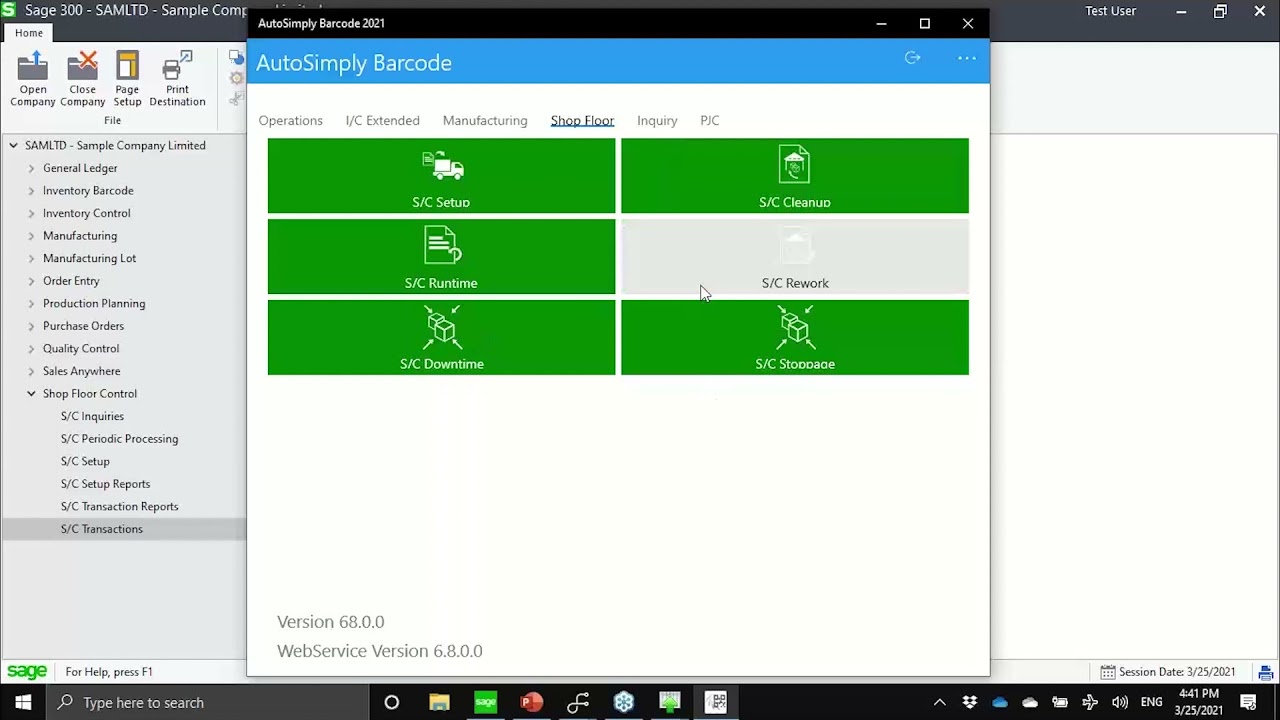
Task: Open the green arrow app on the taskbar
Action: pos(670,702)
